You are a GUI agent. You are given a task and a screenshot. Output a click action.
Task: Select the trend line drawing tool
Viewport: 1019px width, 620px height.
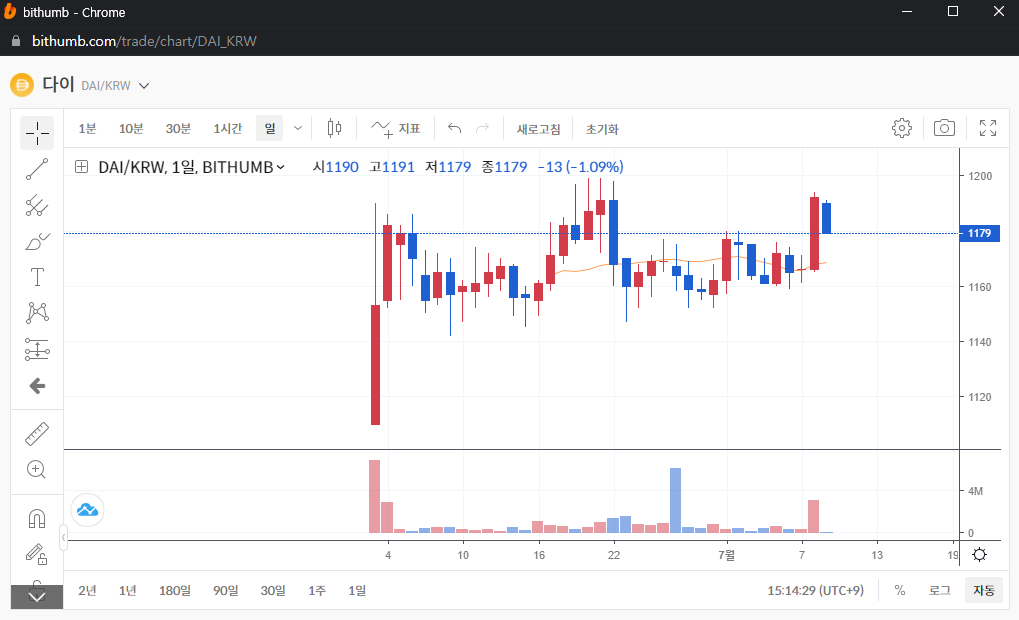37,169
